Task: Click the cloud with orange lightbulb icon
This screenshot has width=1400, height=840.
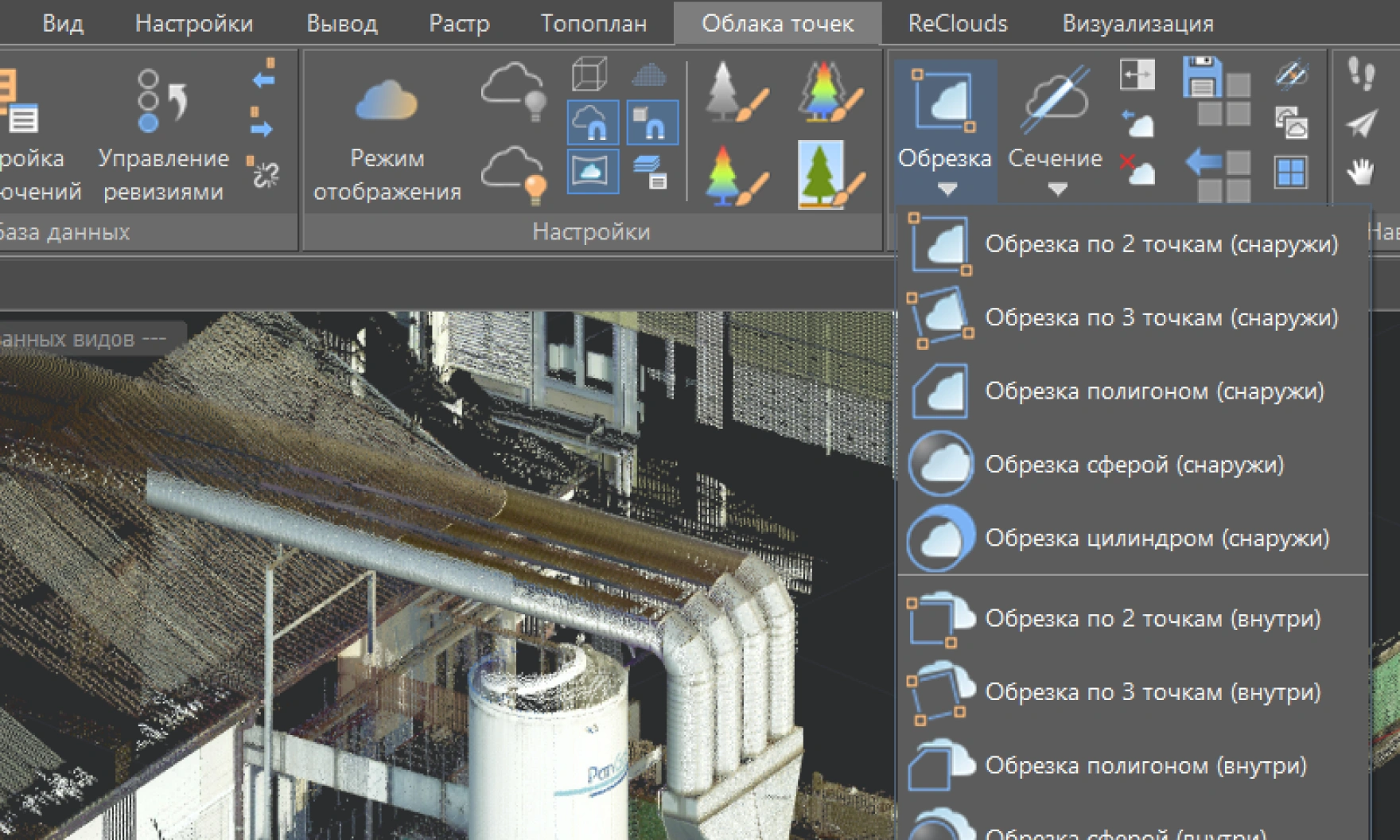Action: (x=514, y=175)
